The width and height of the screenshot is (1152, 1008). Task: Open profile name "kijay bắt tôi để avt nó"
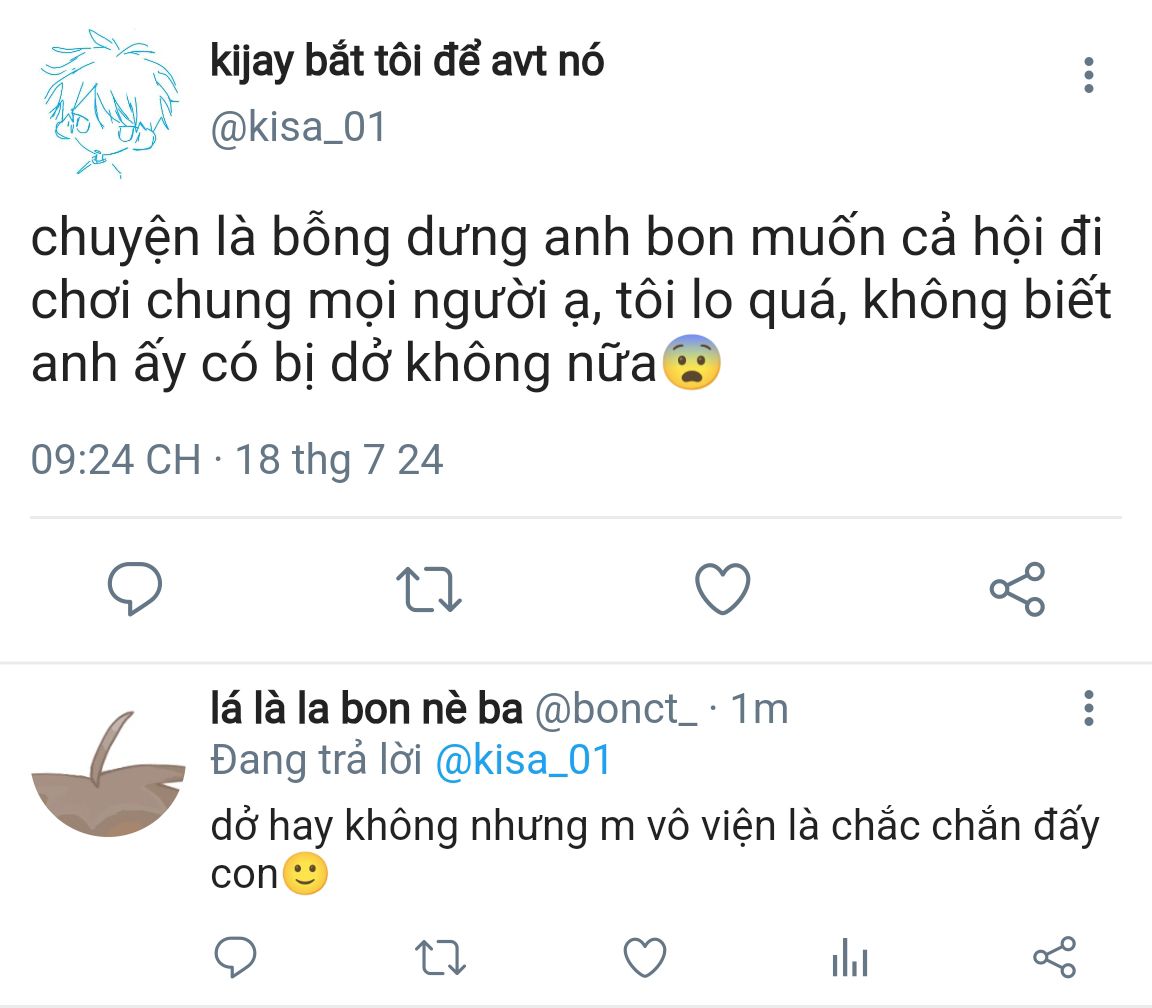[407, 62]
